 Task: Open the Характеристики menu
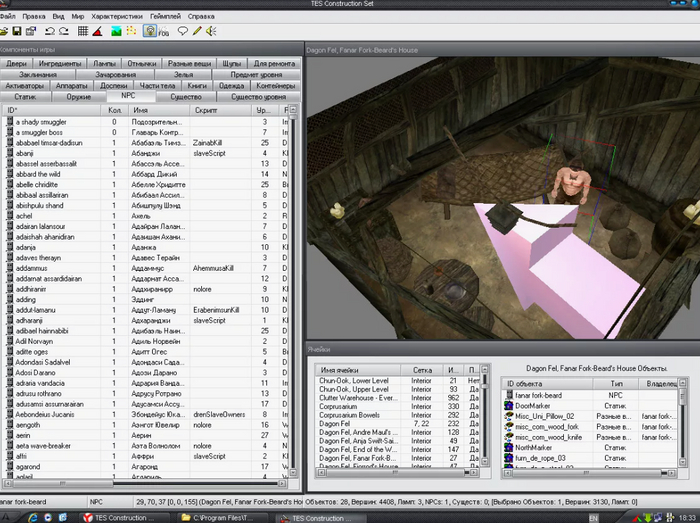click(x=117, y=17)
